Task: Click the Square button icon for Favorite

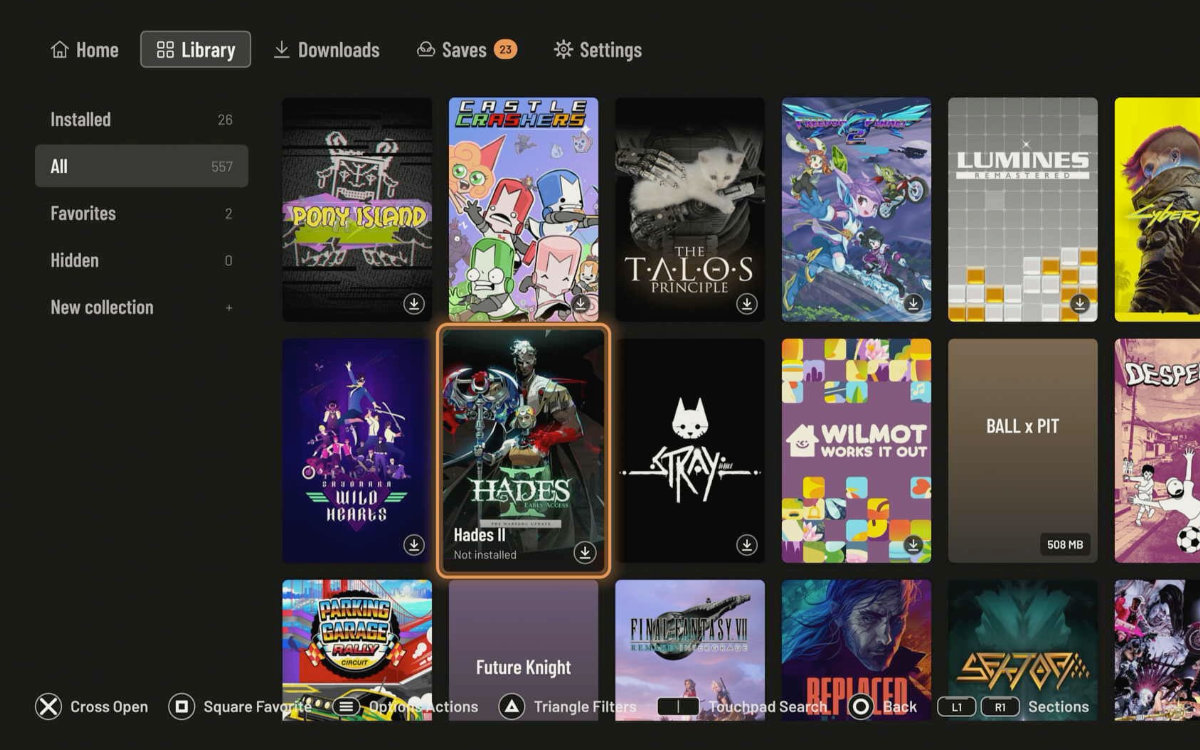Action: [181, 707]
